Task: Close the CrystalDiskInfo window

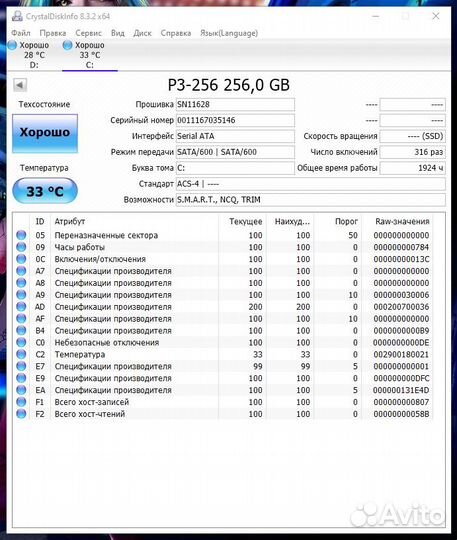Action: coord(436,16)
